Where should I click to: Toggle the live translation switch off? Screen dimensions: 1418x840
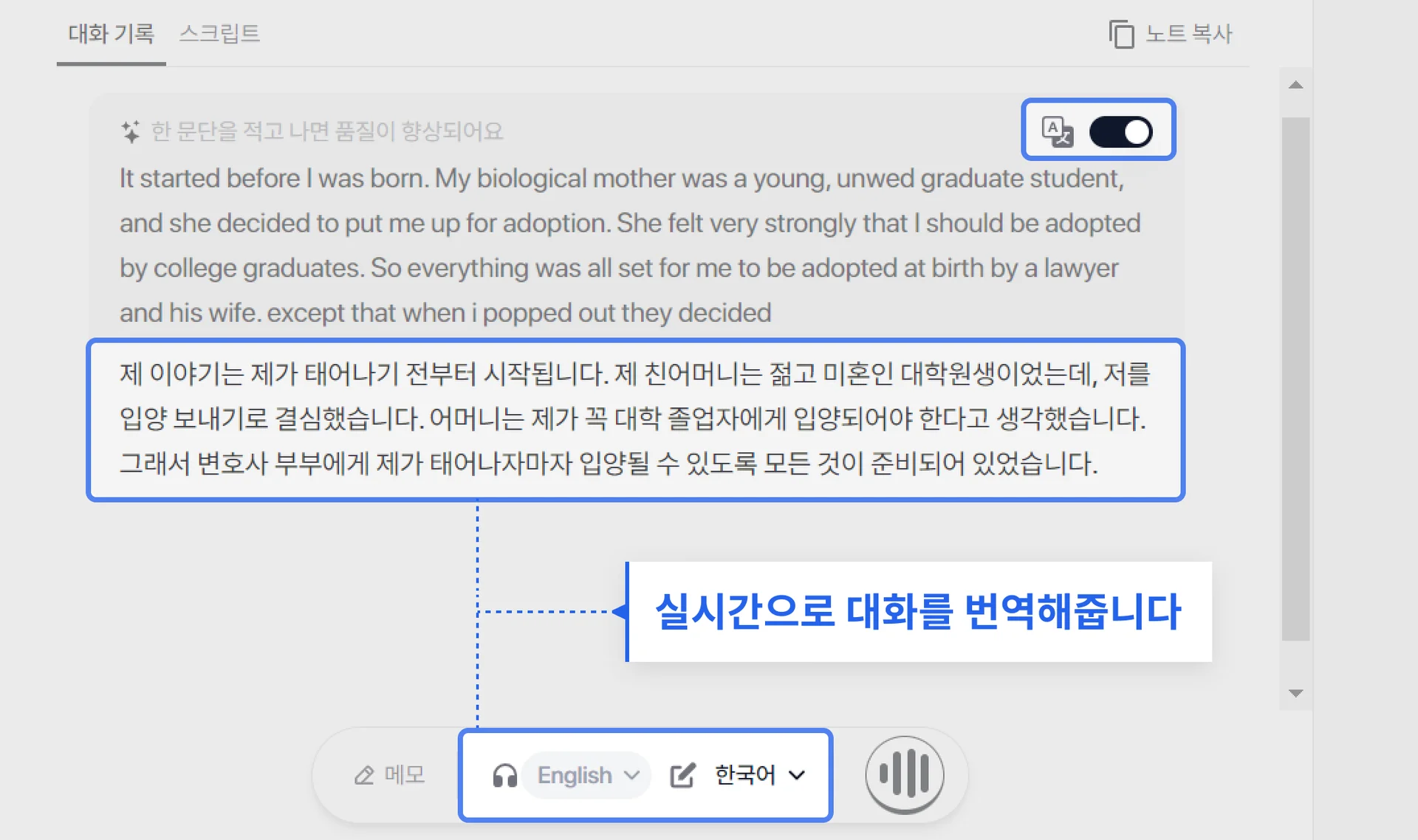point(1120,131)
